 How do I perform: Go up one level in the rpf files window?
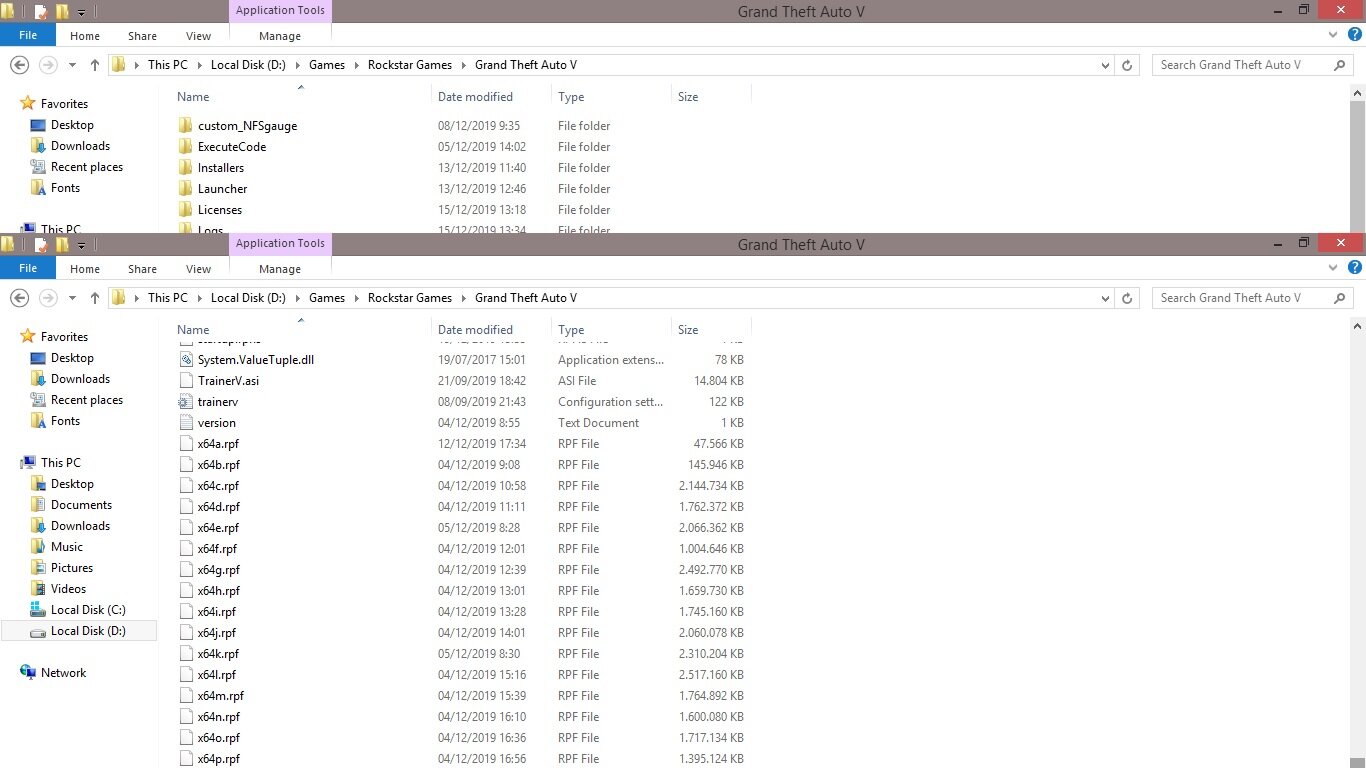click(95, 298)
